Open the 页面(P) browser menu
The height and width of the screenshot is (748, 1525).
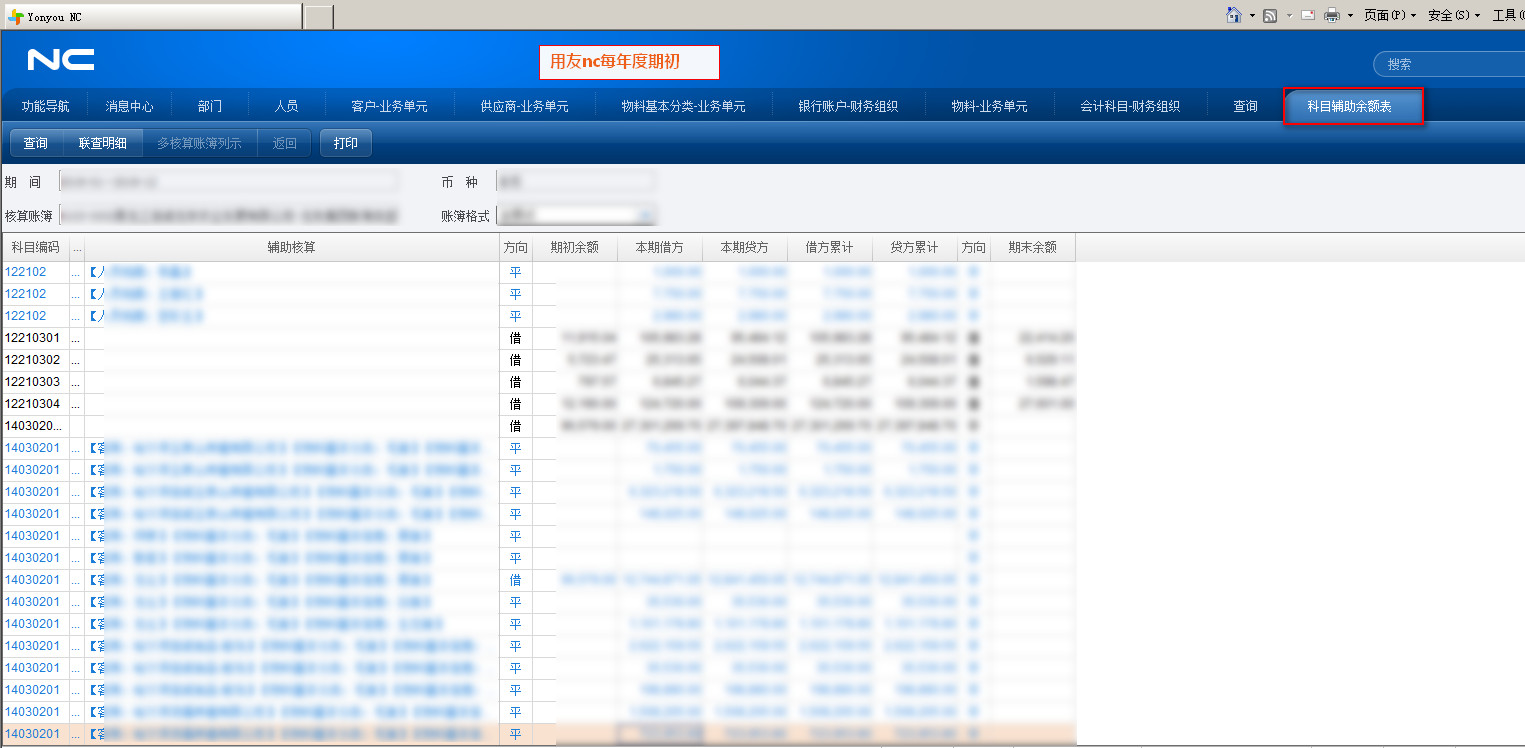pos(1389,15)
